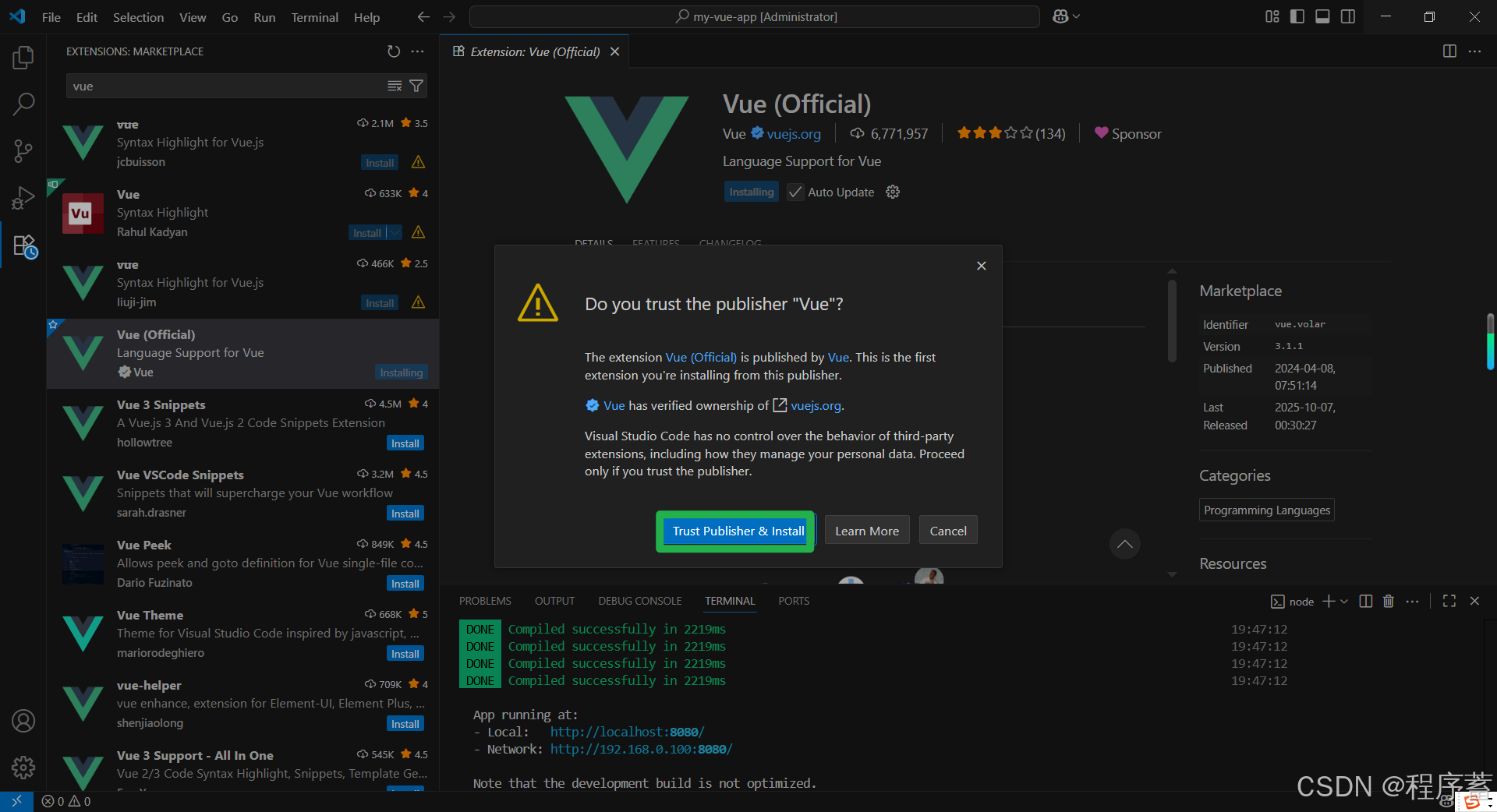Open the remote window status bar icon
Image resolution: width=1497 pixels, height=812 pixels.
[16, 801]
